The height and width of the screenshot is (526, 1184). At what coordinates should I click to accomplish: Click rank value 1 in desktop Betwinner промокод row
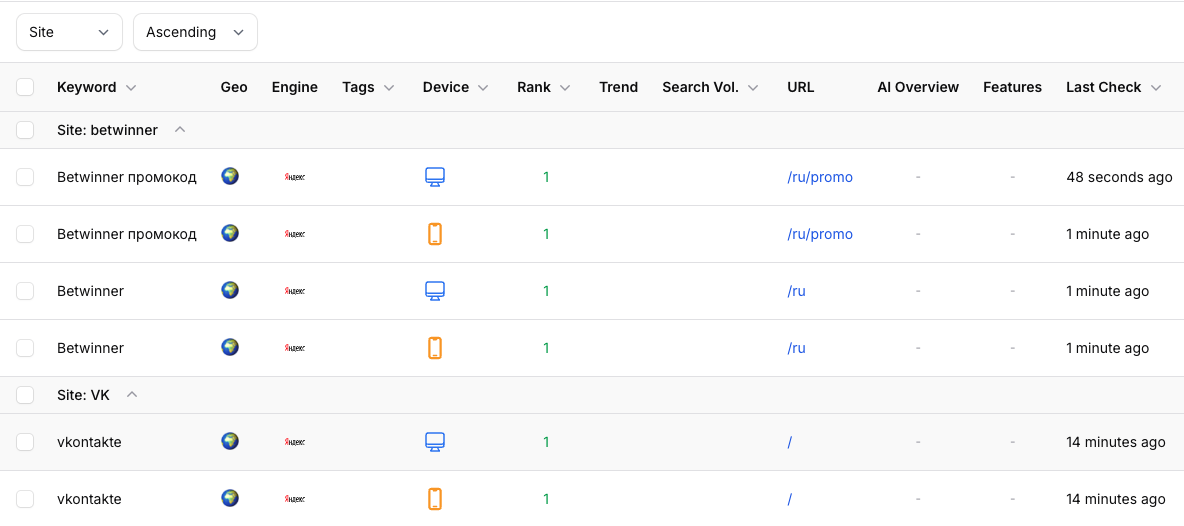click(x=546, y=177)
